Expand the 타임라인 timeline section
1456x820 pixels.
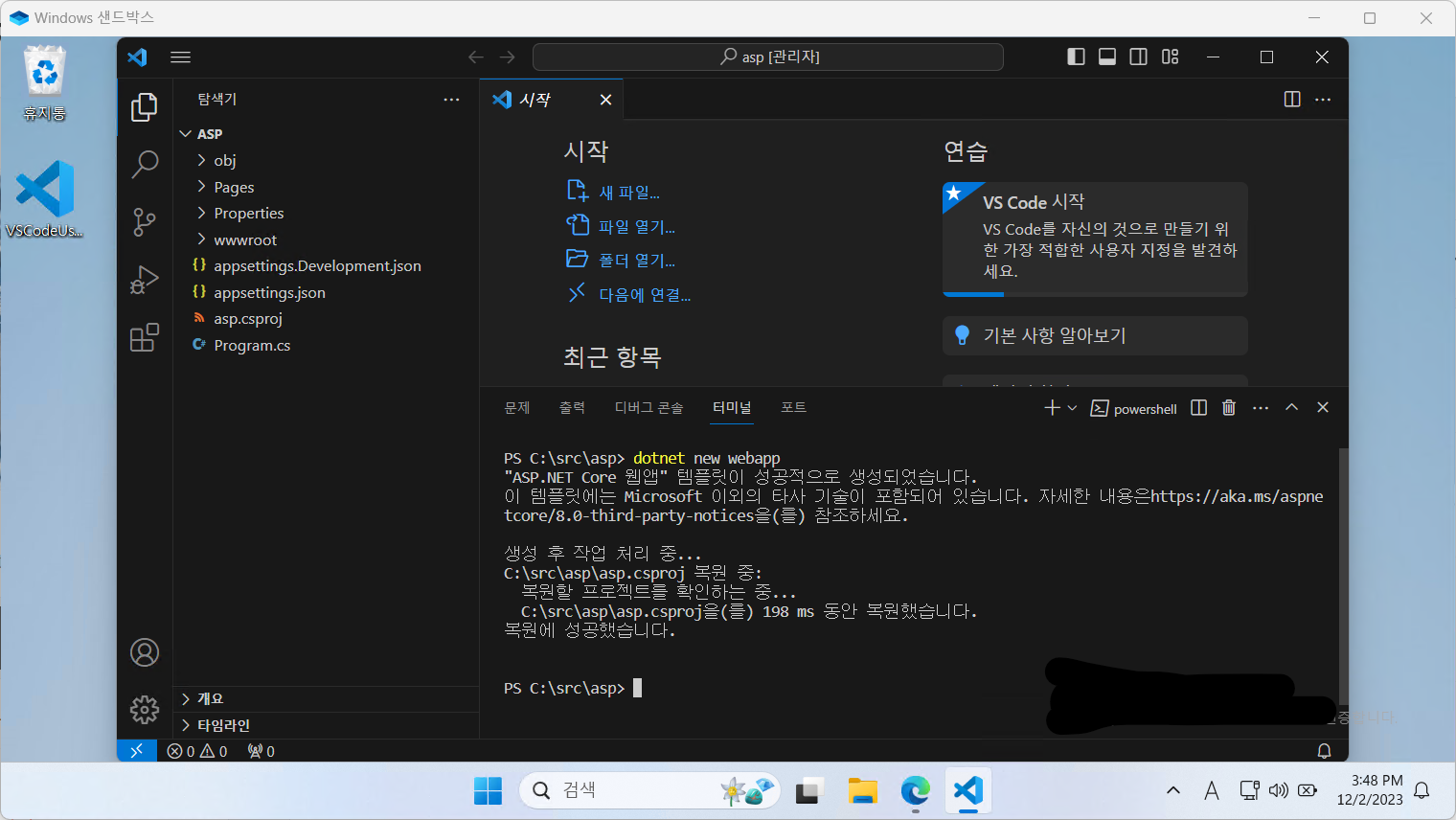(326, 725)
